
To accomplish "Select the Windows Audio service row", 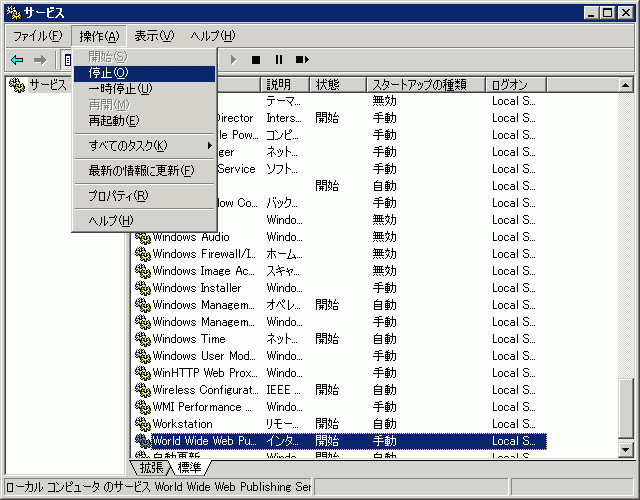I will pos(340,237).
